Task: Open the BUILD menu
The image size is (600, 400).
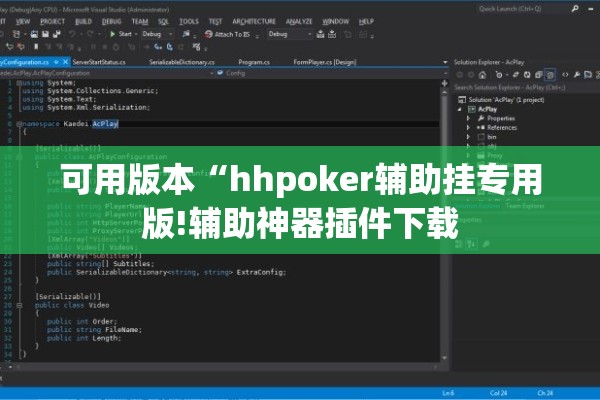Action: (83, 21)
